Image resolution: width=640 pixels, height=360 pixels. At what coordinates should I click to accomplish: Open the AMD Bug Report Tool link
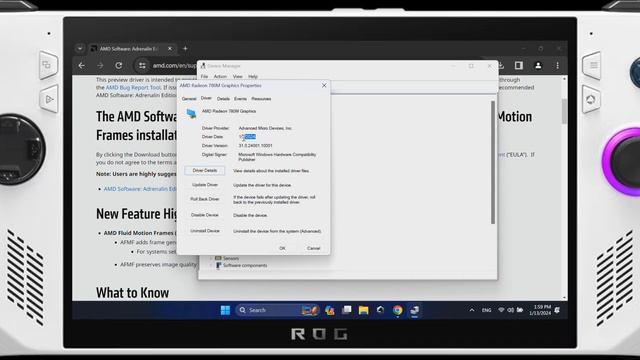click(133, 87)
